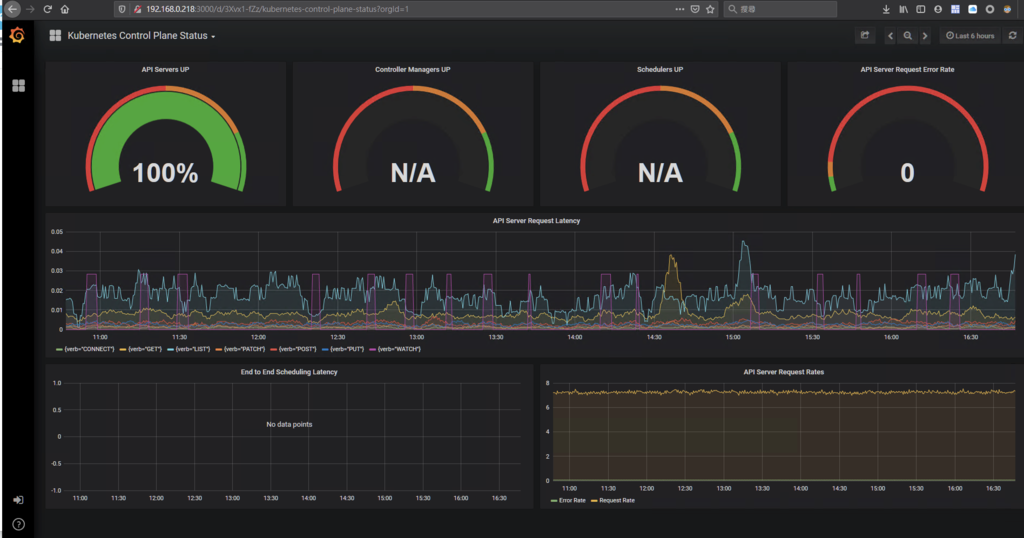The width and height of the screenshot is (1024, 538).
Task: Open page actions three-dots menu
Action: 680,9
